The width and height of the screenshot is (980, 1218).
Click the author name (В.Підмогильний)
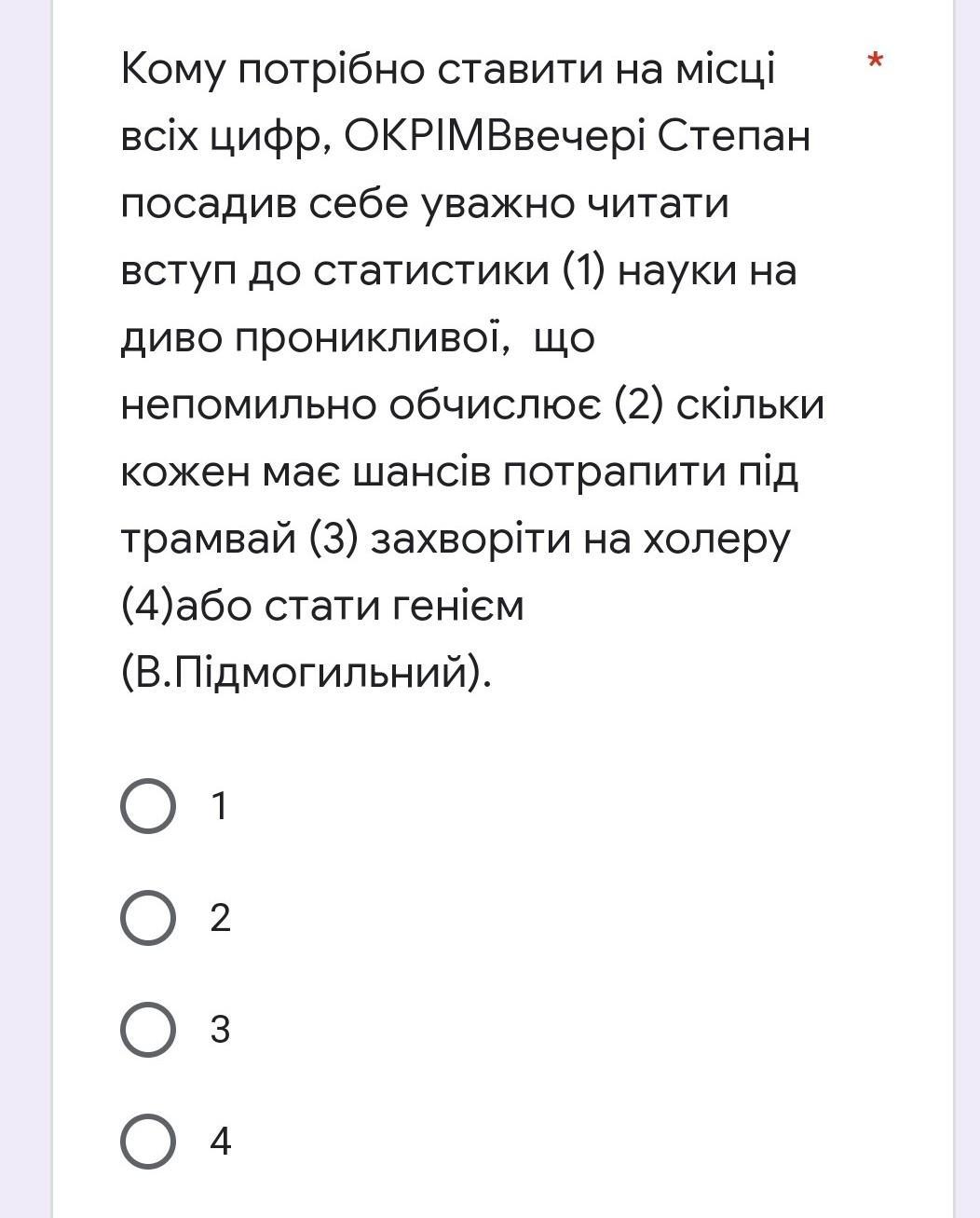click(x=306, y=673)
